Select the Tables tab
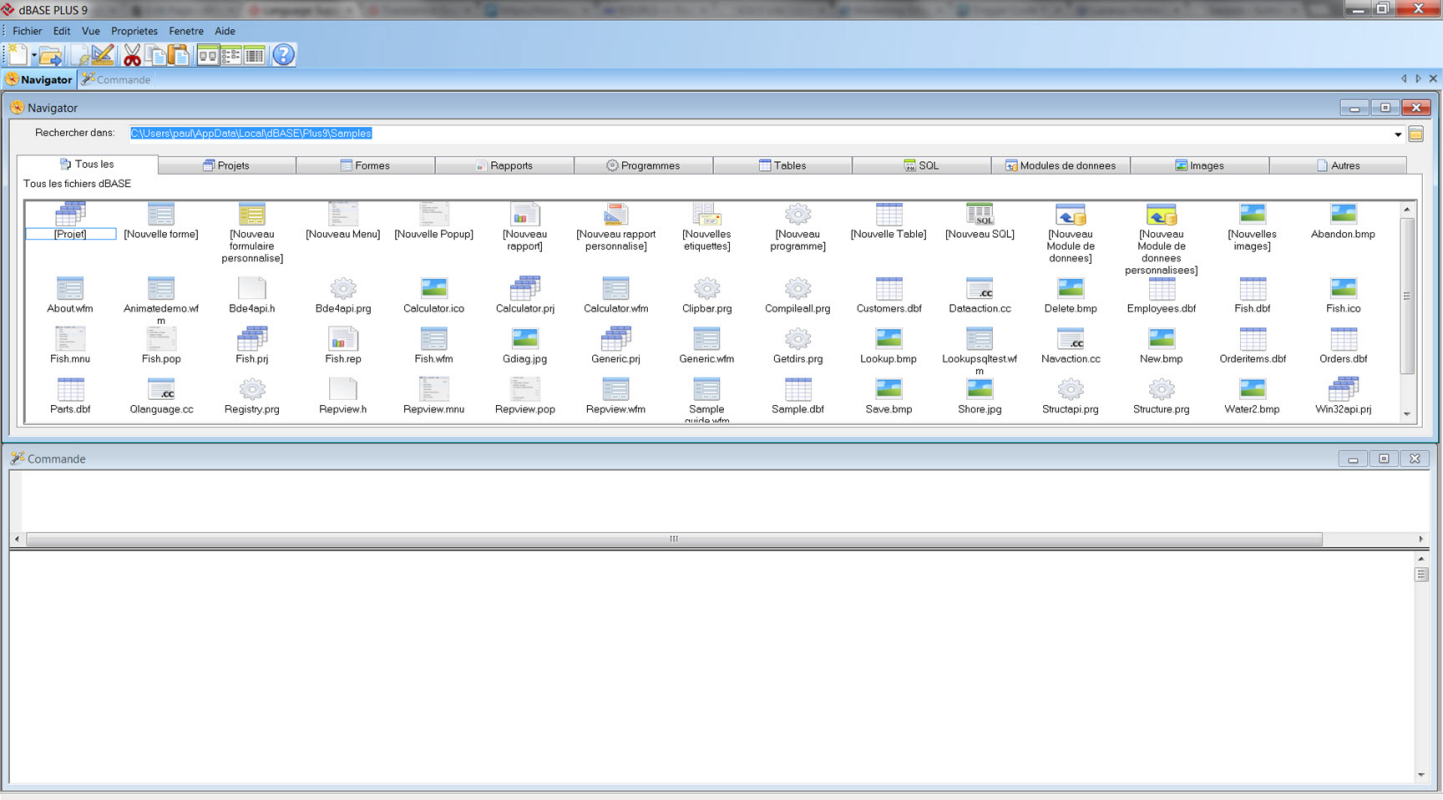This screenshot has height=800, width=1443. (782, 166)
